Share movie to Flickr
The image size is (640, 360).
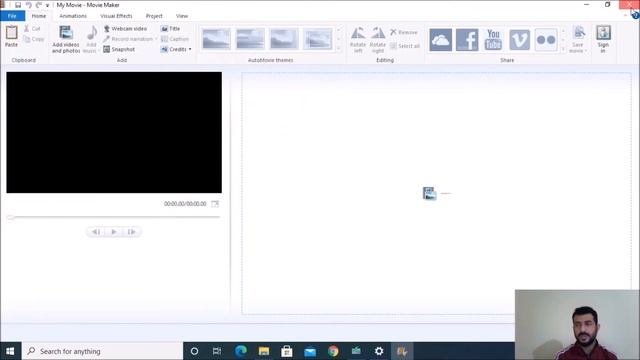click(546, 40)
